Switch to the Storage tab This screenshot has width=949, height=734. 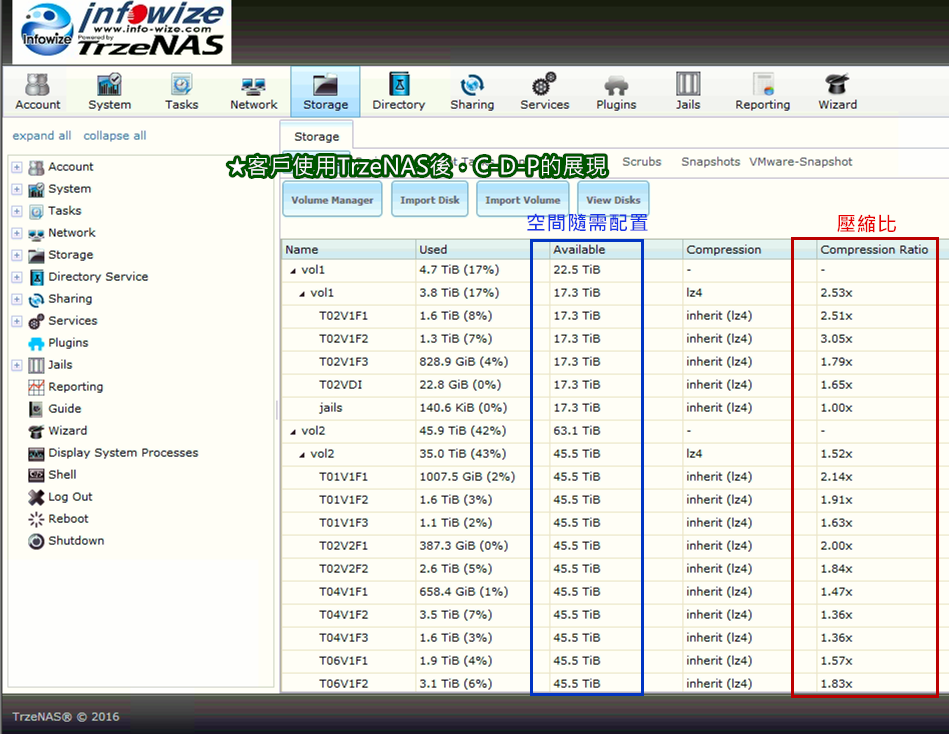317,136
